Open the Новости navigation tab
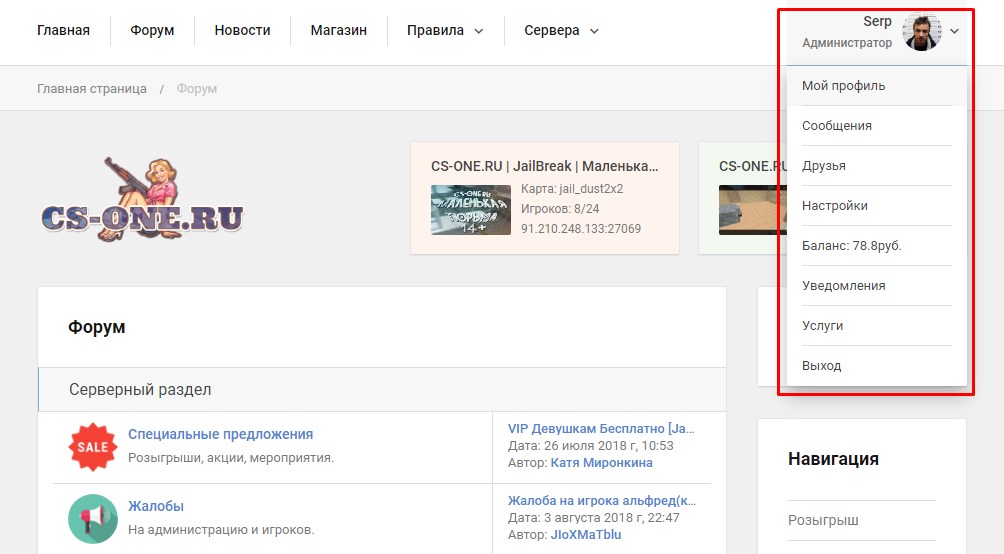The image size is (1004, 554). click(x=242, y=30)
